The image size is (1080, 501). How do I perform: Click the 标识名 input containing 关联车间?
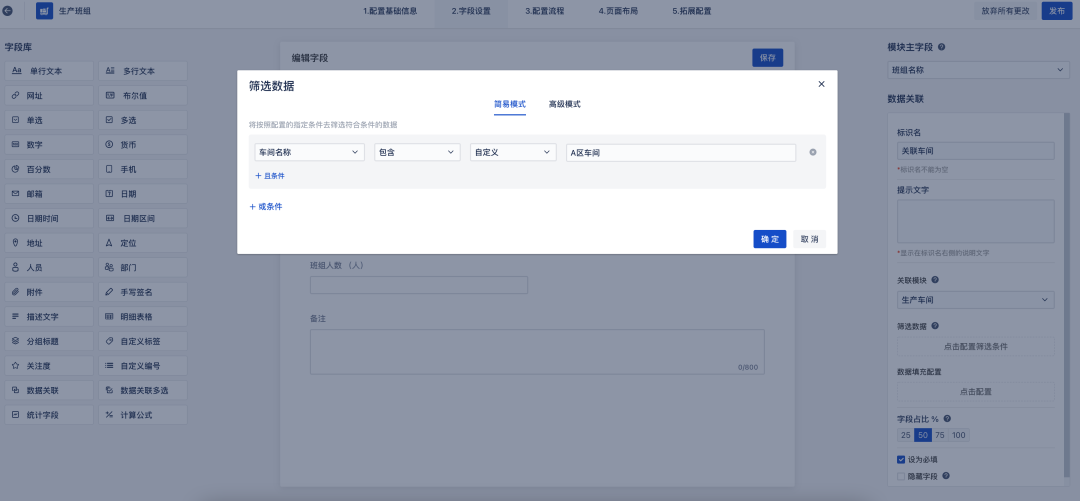[x=975, y=151]
